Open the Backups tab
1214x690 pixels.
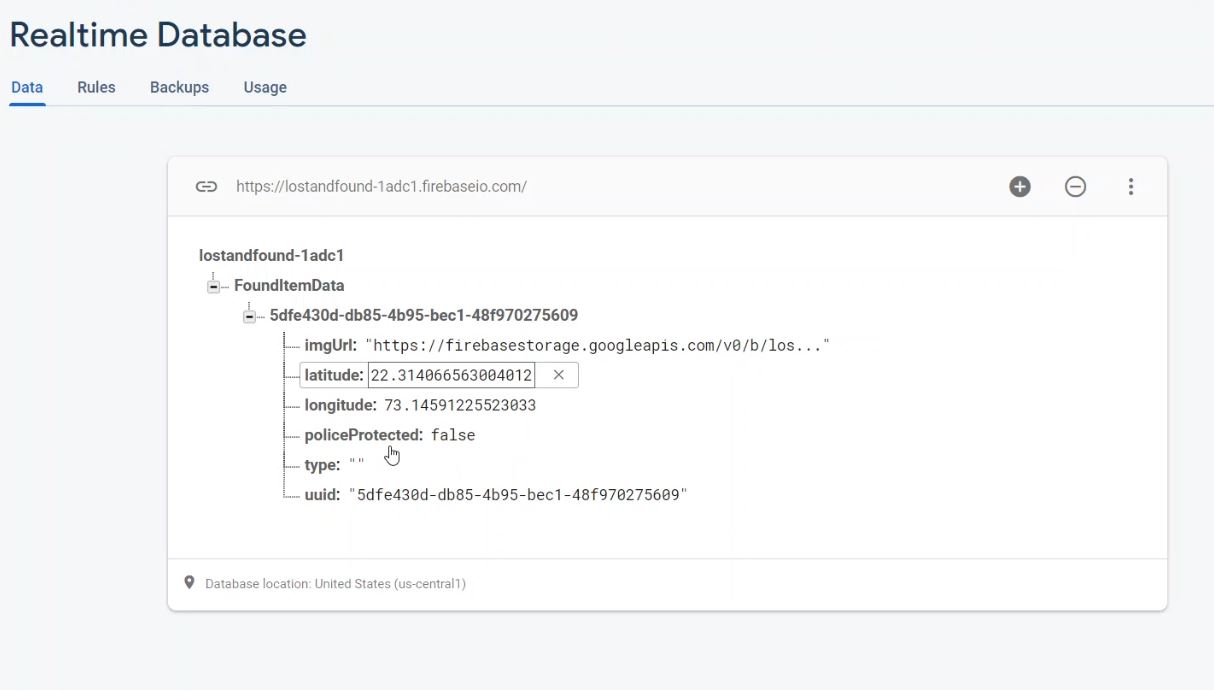click(179, 87)
